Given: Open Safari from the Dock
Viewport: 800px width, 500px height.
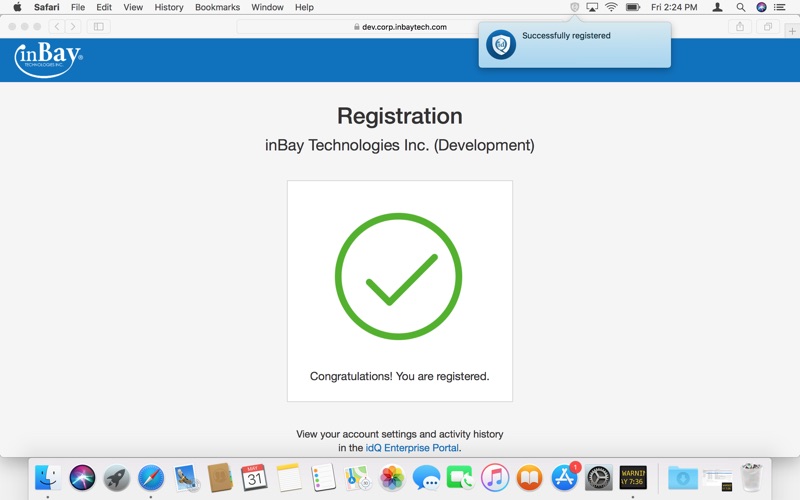Looking at the screenshot, I should tap(151, 478).
